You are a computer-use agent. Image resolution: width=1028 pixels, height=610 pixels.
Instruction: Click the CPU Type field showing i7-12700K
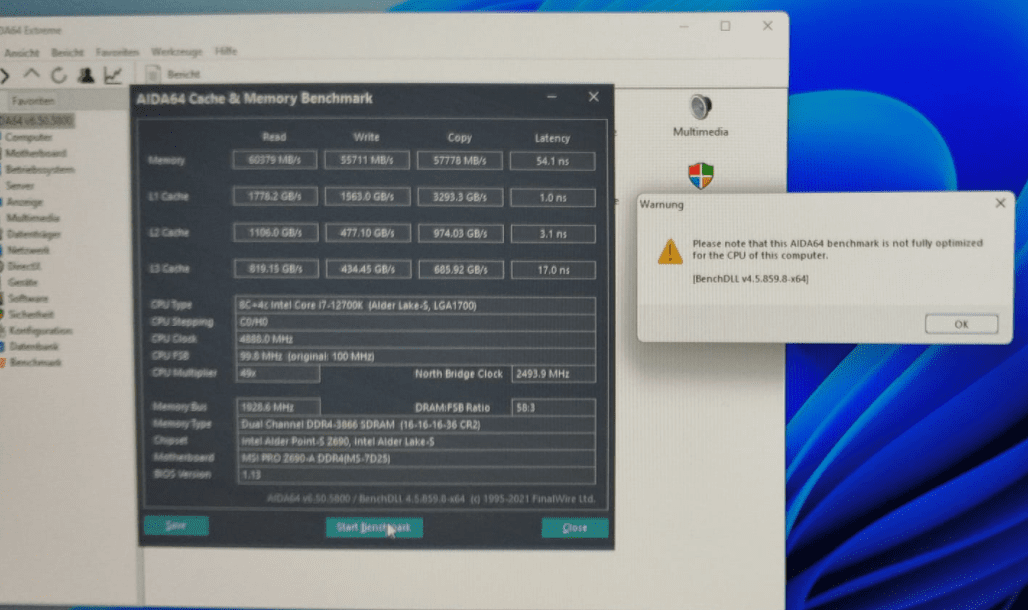(x=415, y=306)
